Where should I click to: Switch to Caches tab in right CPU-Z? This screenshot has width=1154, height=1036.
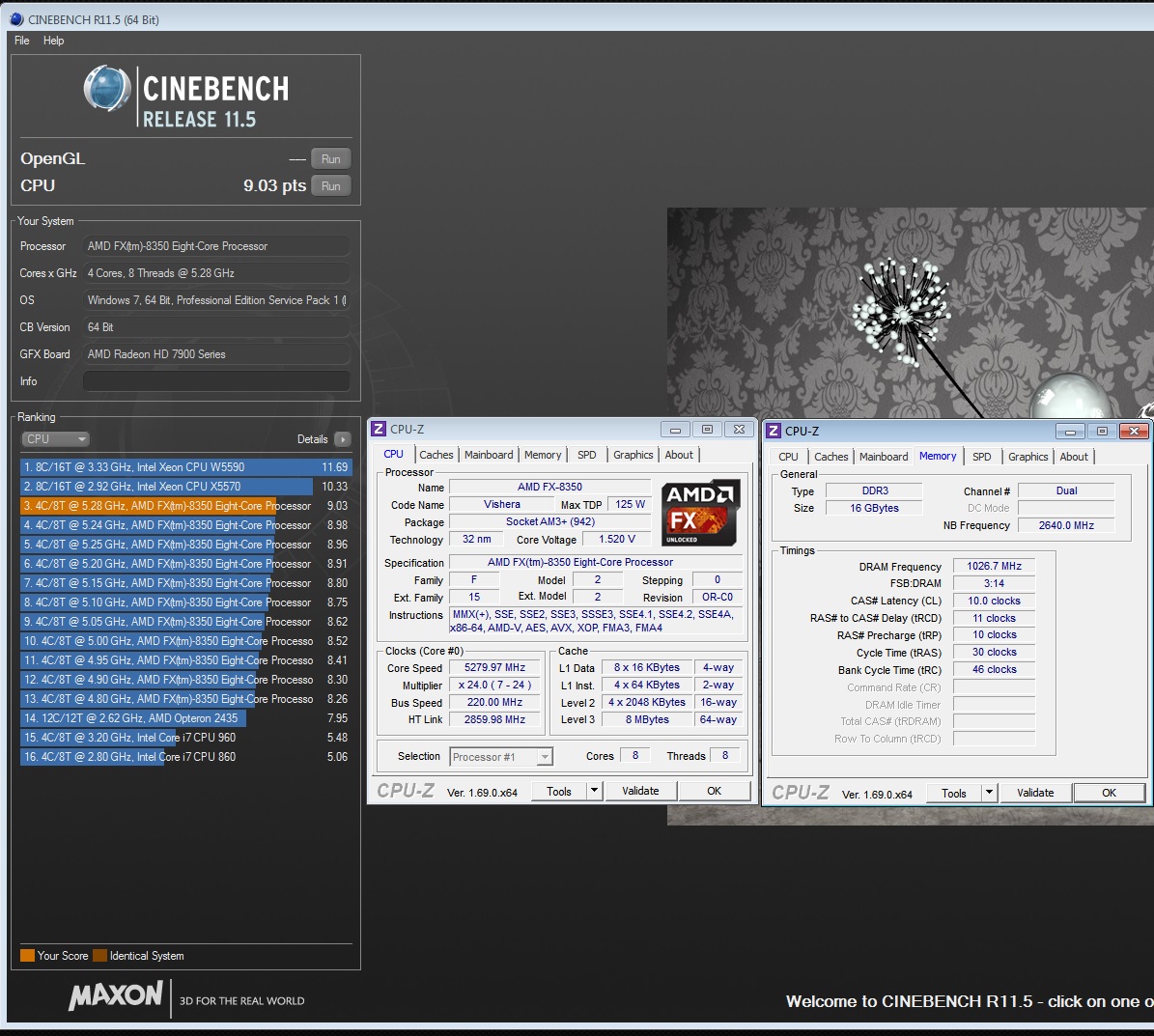tap(830, 457)
